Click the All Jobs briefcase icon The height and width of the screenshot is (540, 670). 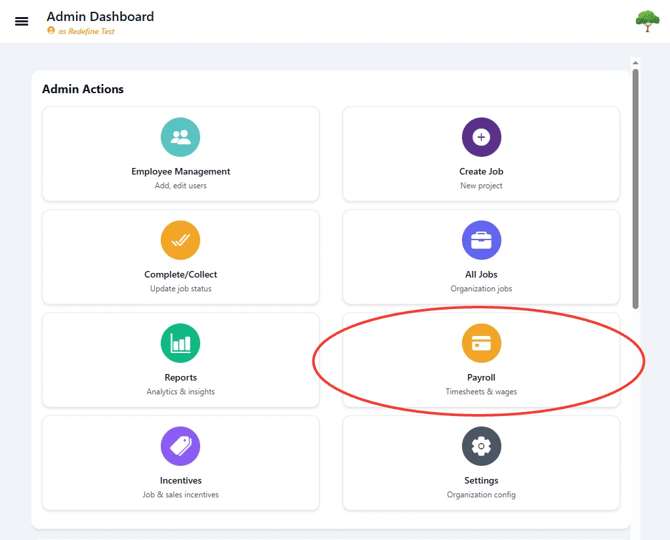481,240
